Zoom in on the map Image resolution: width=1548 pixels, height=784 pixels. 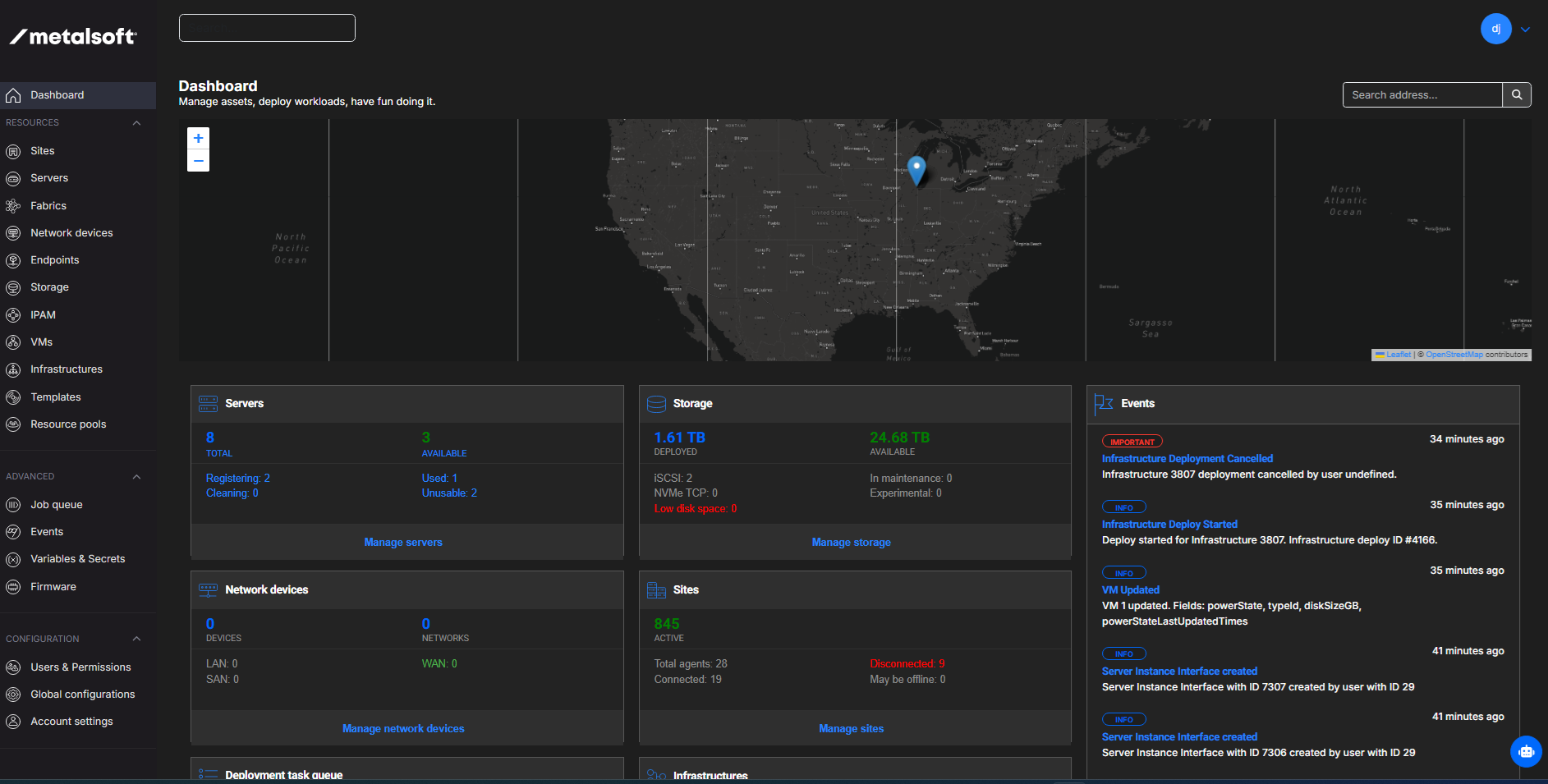click(198, 139)
